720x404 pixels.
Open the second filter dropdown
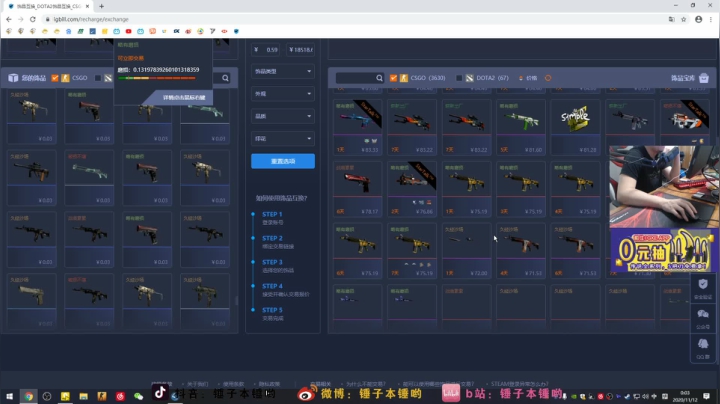pos(283,94)
